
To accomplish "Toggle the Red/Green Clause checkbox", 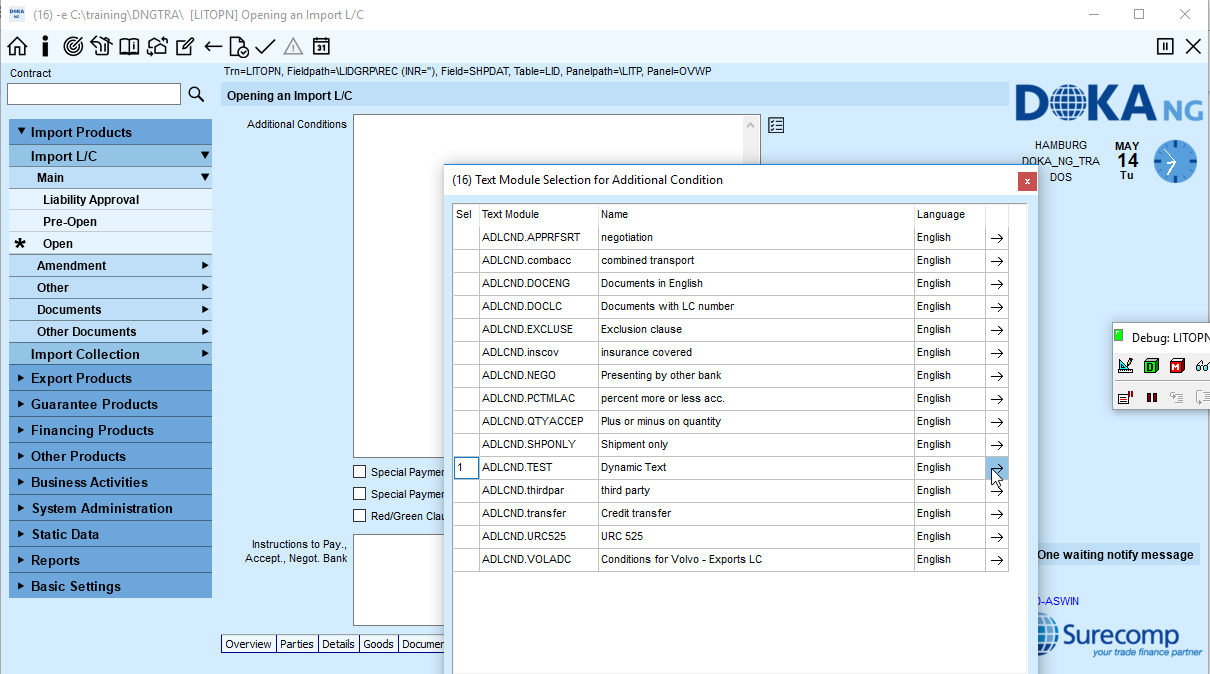I will 360,516.
